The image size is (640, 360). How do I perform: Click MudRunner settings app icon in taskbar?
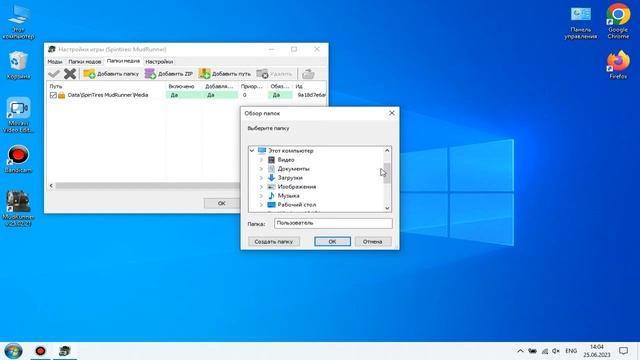point(64,351)
